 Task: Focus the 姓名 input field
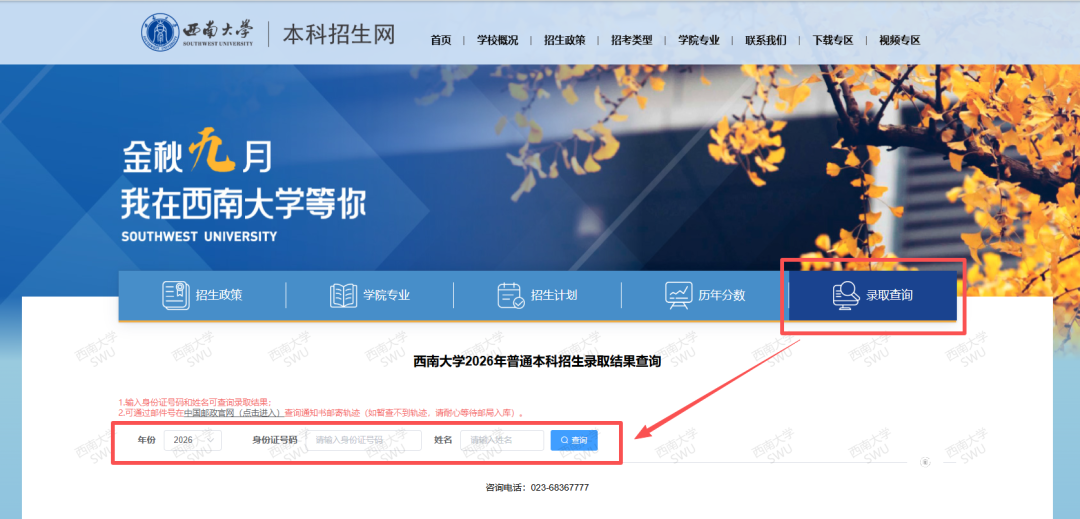(x=502, y=440)
